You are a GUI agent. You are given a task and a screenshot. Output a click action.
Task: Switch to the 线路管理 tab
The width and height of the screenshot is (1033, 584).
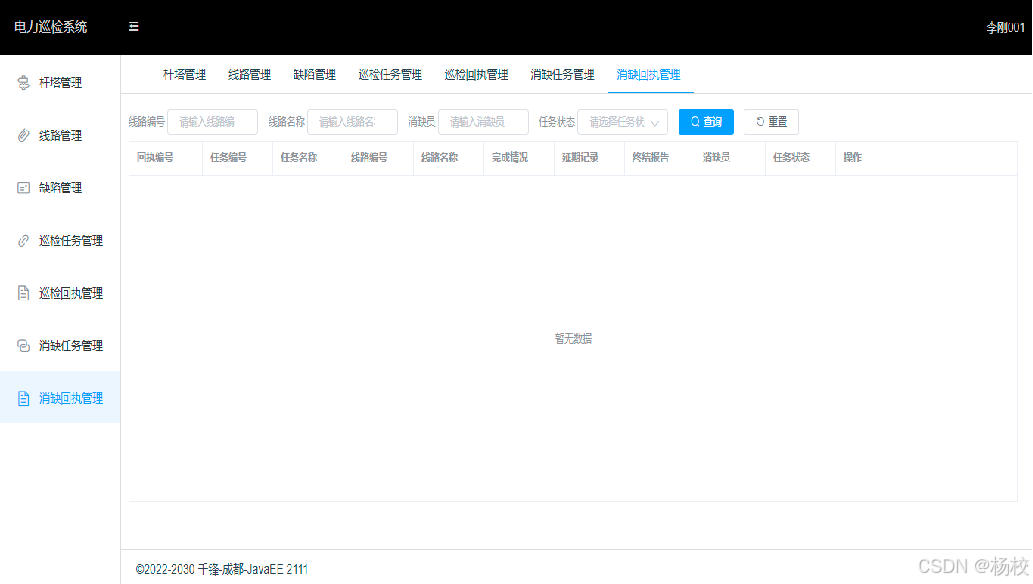click(249, 74)
